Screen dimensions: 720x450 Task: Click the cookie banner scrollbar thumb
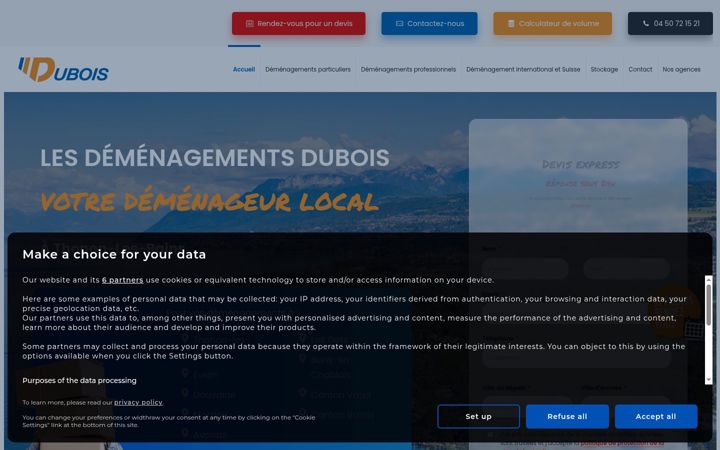point(709,305)
